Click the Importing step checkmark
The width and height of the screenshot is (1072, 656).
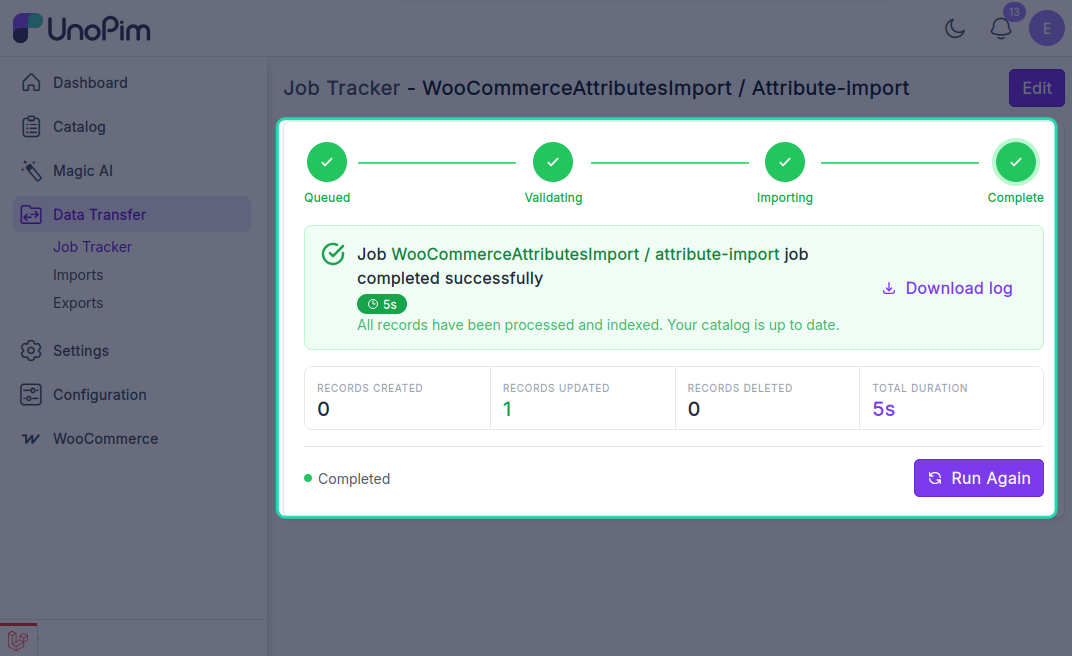pos(785,162)
